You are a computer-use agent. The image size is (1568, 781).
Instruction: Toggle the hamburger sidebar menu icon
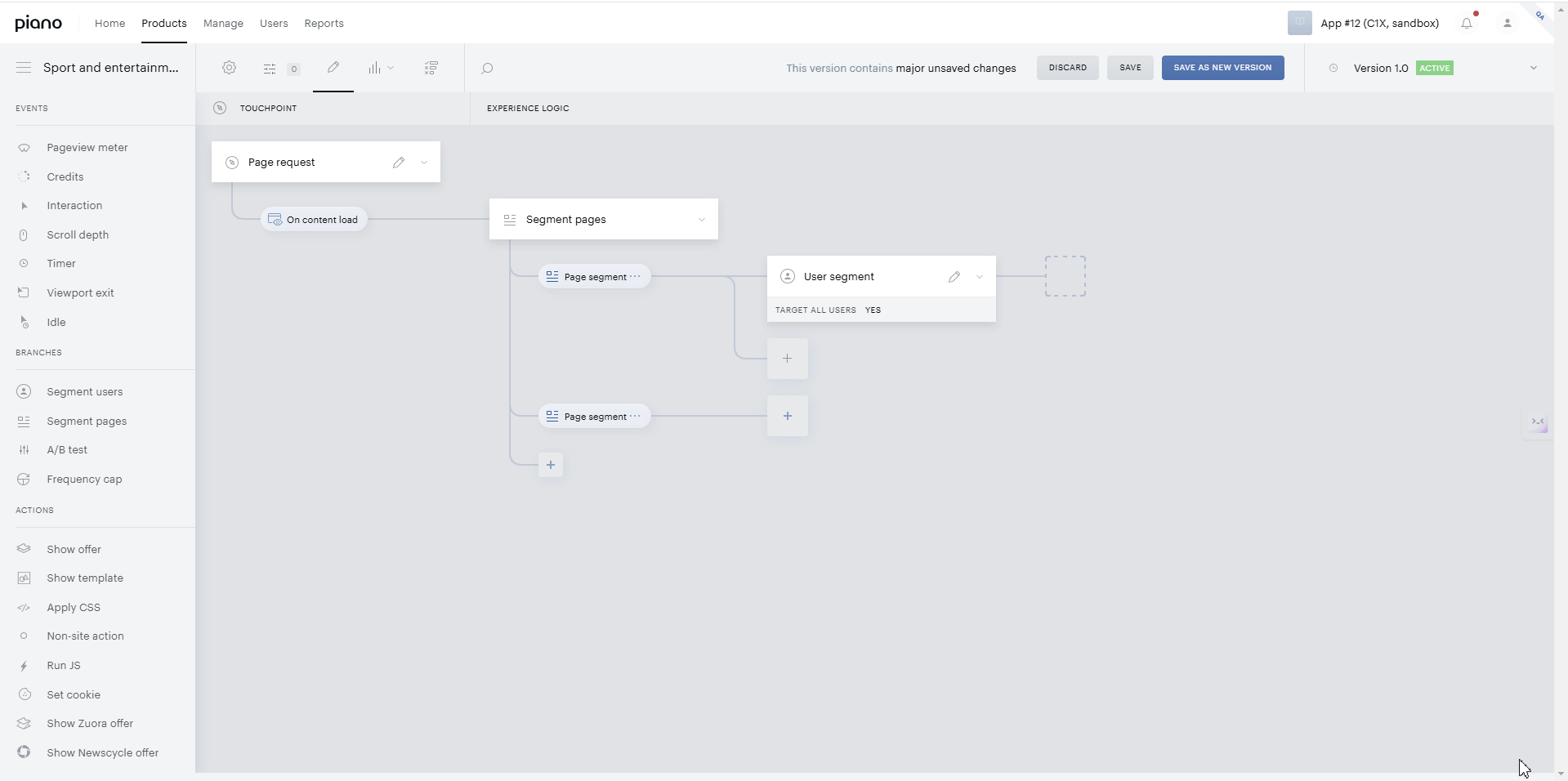[24, 67]
